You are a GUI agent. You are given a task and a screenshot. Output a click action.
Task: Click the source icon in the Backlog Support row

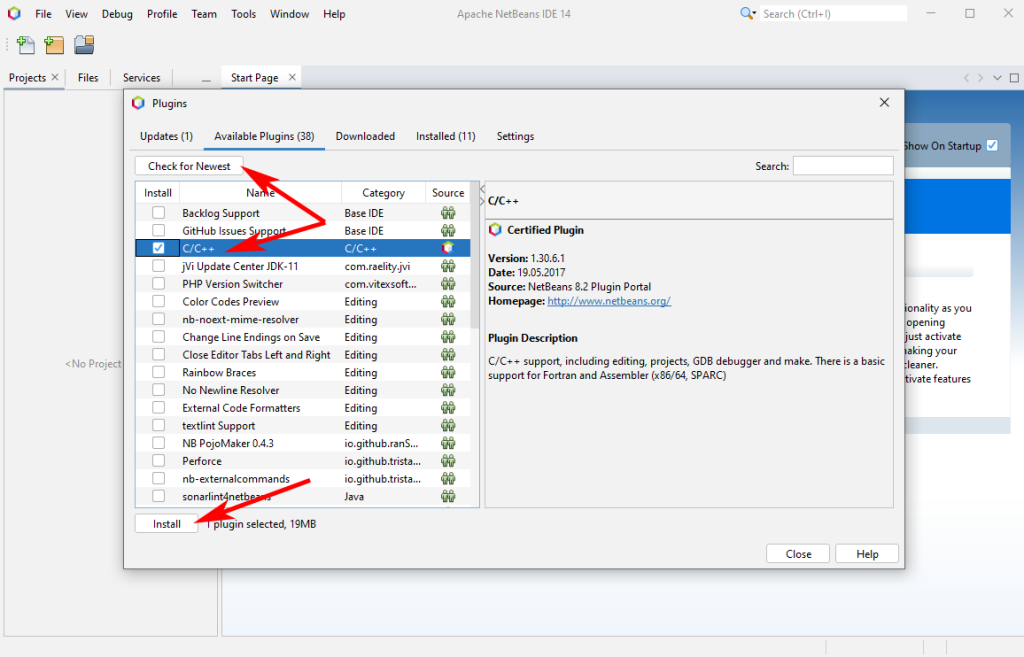pos(447,213)
